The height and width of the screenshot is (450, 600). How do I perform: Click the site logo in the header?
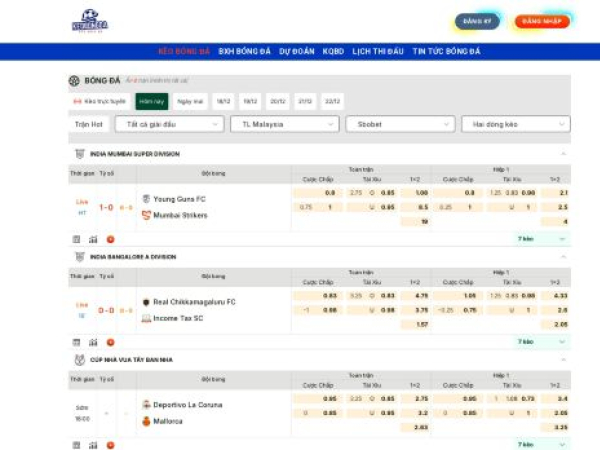point(90,20)
